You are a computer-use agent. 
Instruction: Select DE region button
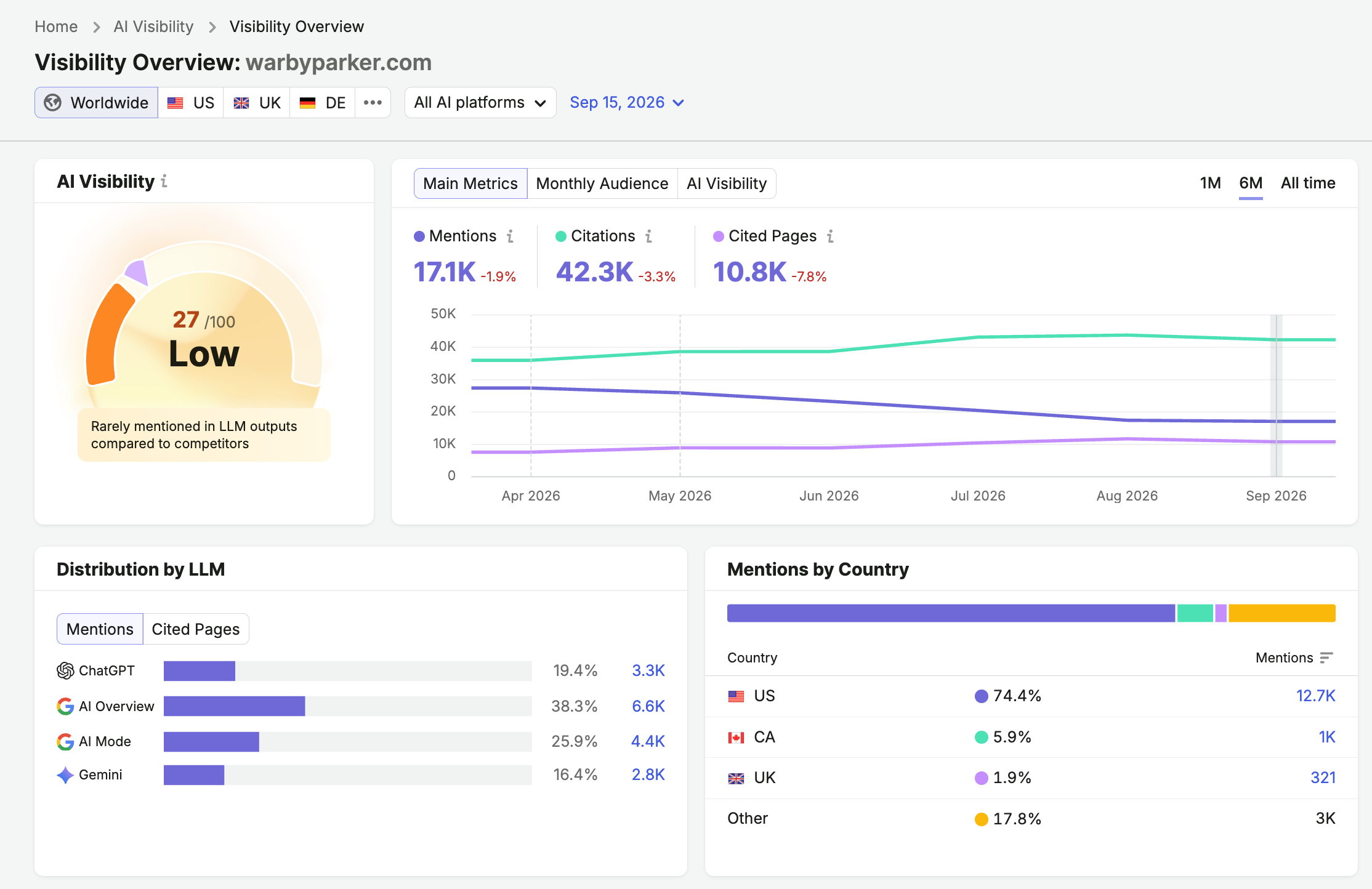(323, 103)
